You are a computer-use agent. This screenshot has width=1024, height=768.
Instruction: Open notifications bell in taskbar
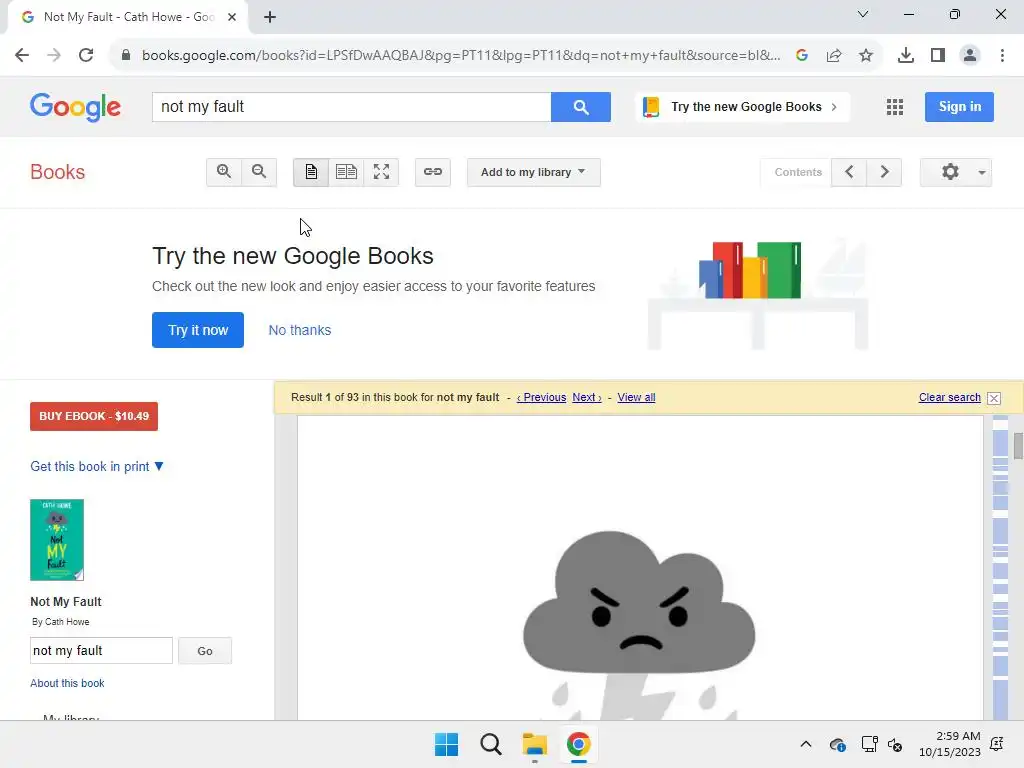coord(997,744)
